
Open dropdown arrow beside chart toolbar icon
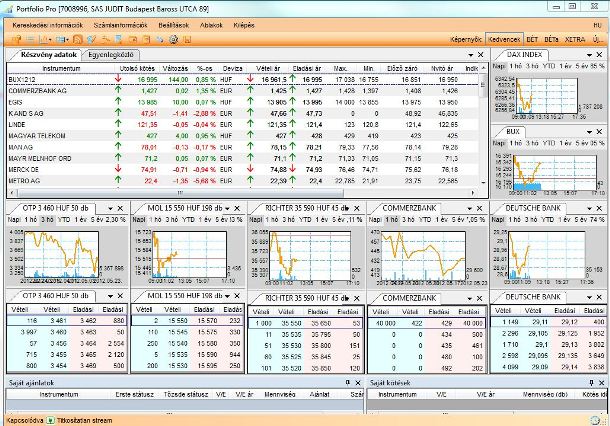pyautogui.click(x=50, y=40)
